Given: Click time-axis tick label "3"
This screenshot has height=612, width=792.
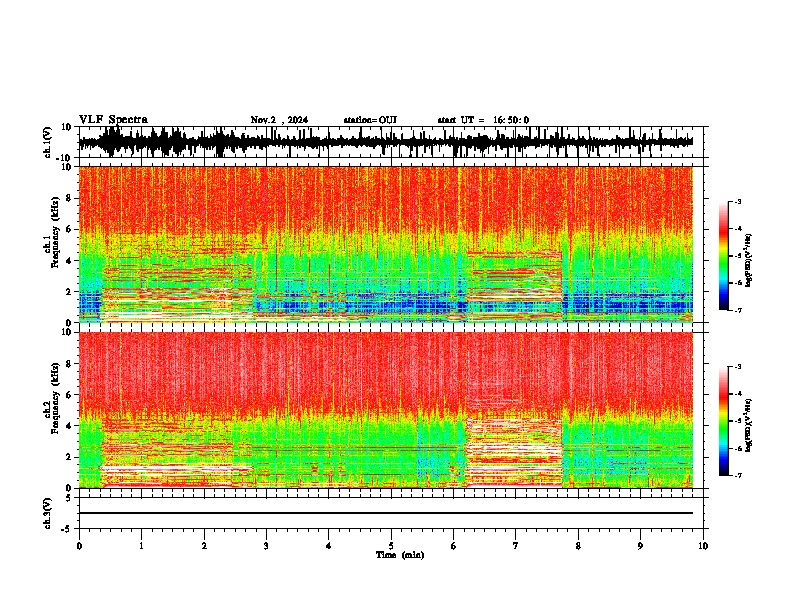Looking at the screenshot, I should pyautogui.click(x=266, y=546).
